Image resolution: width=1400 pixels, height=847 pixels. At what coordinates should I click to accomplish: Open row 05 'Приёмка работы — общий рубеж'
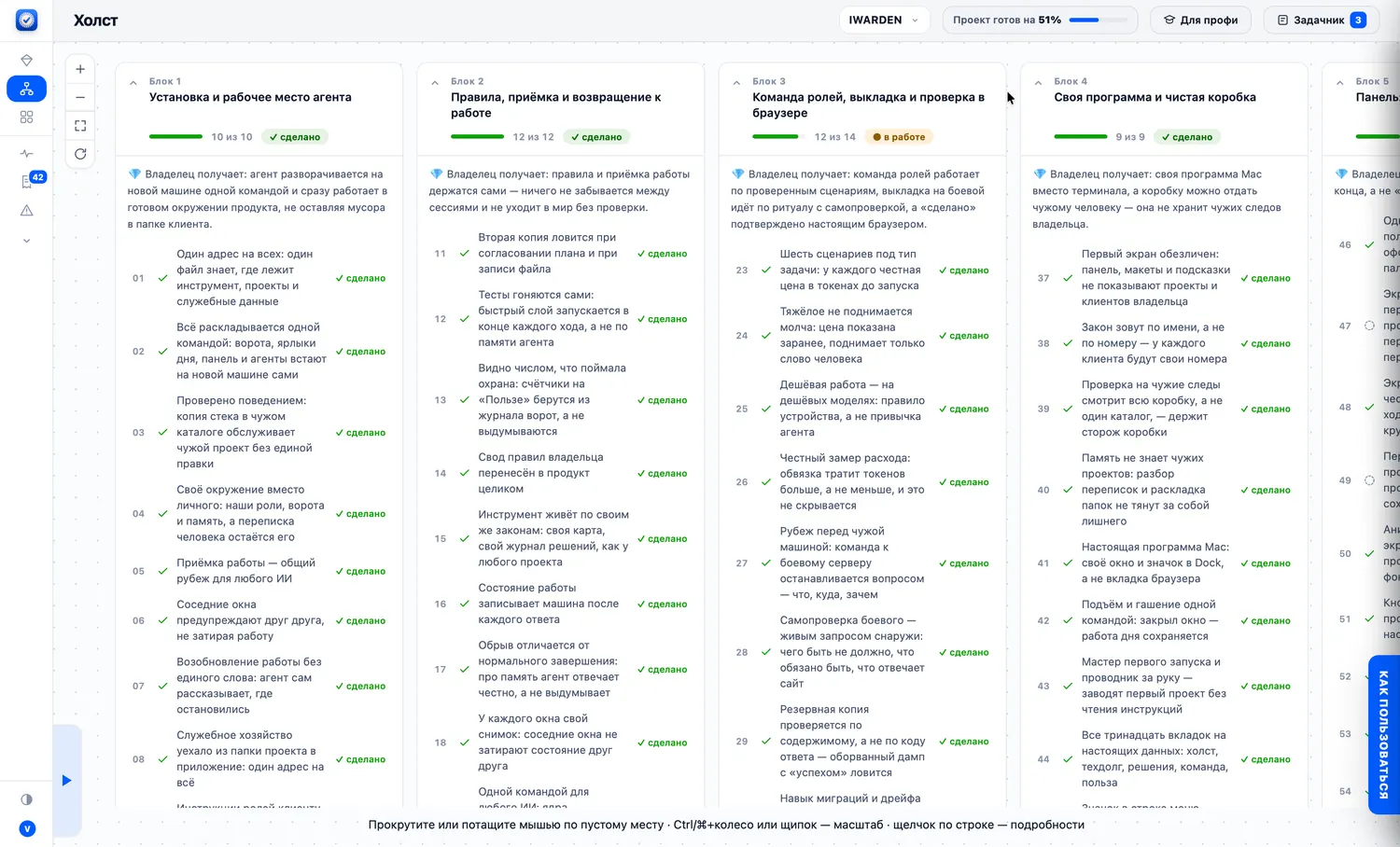coord(259,571)
